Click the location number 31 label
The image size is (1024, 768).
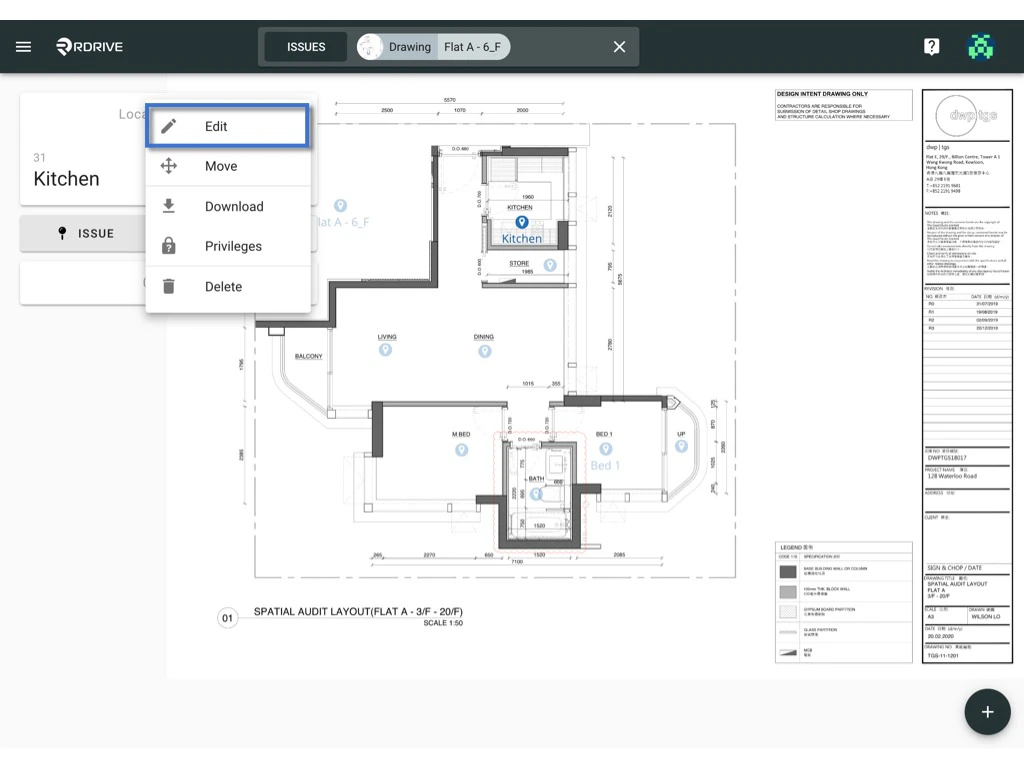pos(39,157)
